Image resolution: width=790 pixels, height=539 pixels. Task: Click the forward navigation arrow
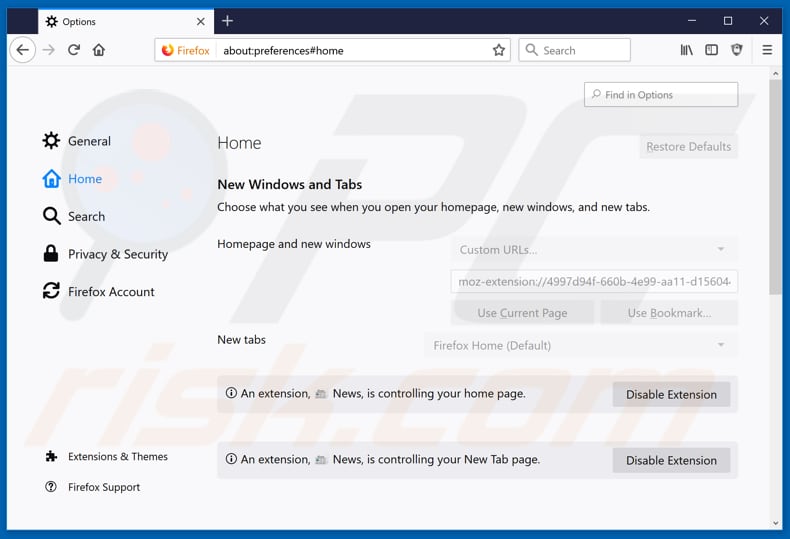pyautogui.click(x=49, y=50)
